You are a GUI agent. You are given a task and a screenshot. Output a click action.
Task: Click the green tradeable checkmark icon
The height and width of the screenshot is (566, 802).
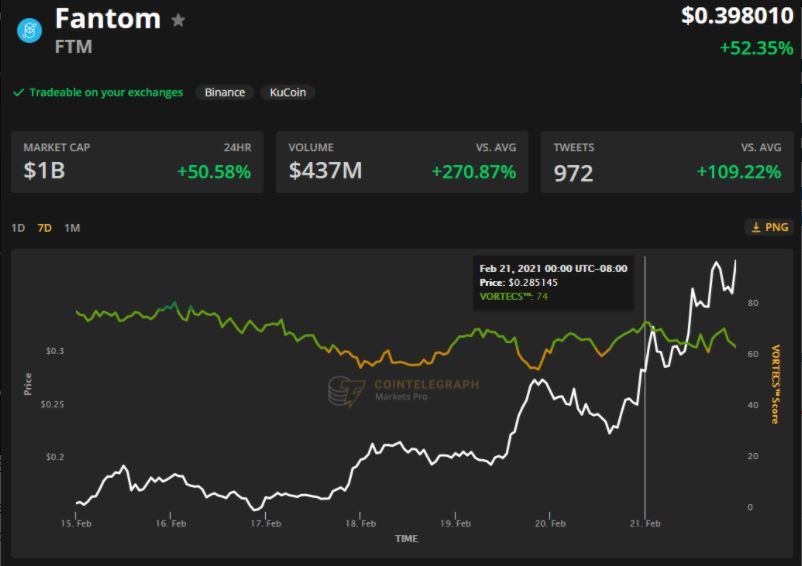[x=18, y=92]
